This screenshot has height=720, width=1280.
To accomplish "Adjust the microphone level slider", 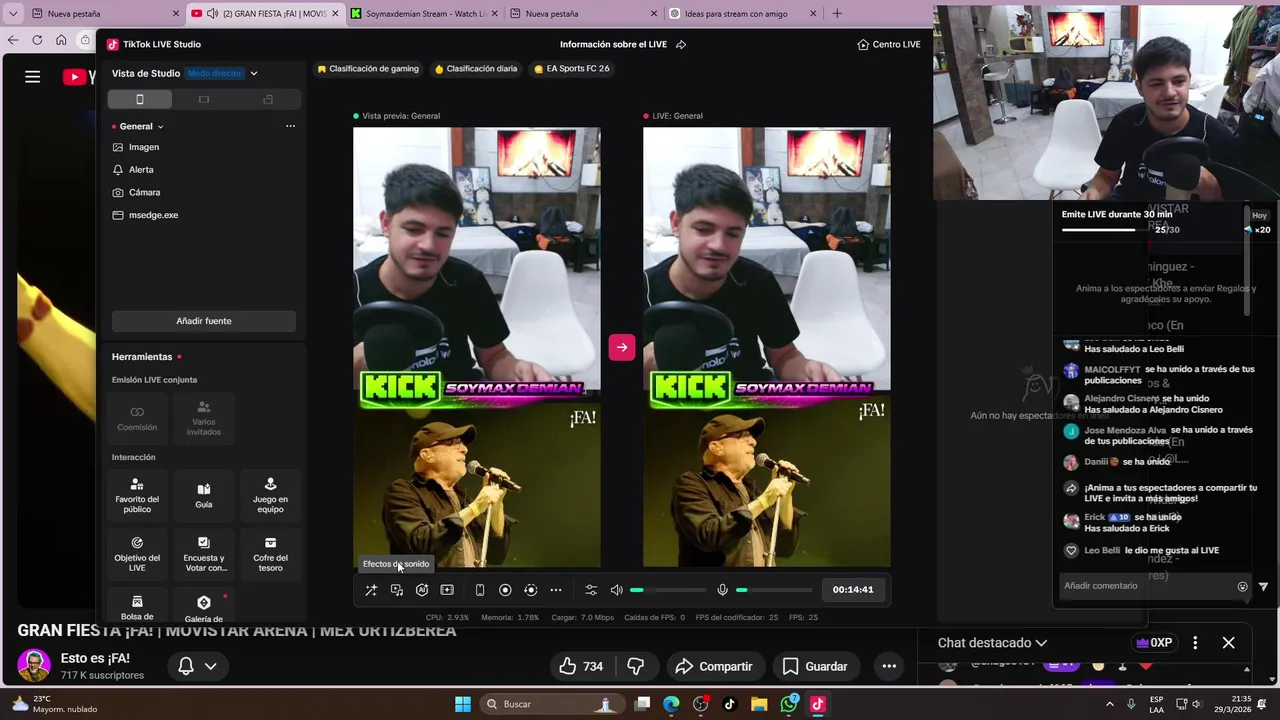I will click(774, 590).
